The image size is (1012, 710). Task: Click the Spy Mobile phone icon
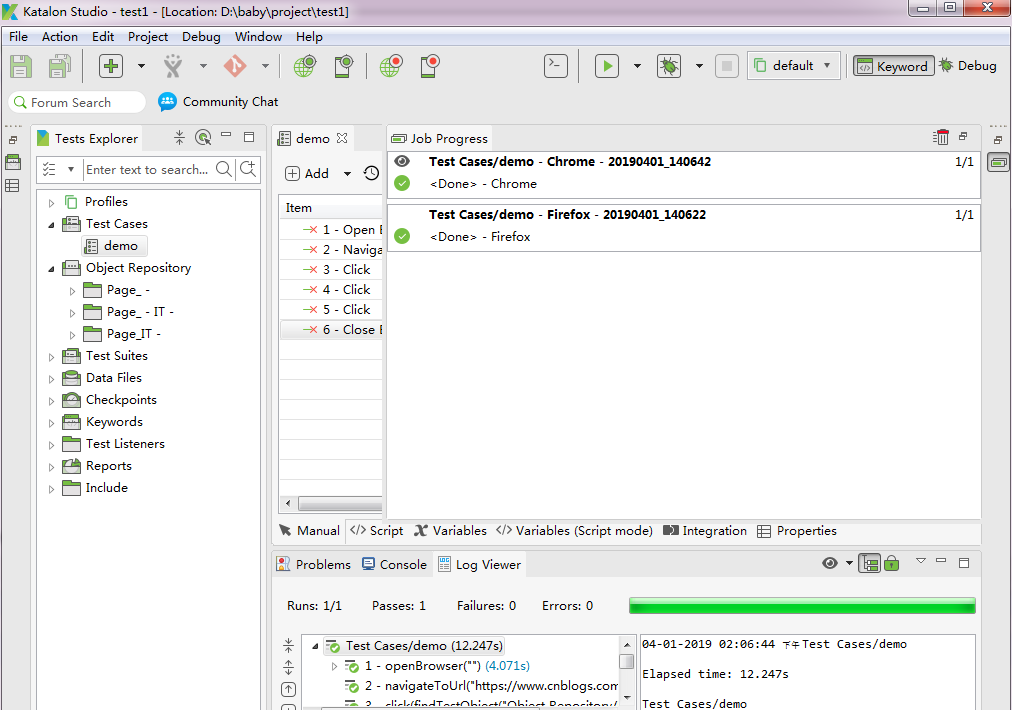coord(343,66)
